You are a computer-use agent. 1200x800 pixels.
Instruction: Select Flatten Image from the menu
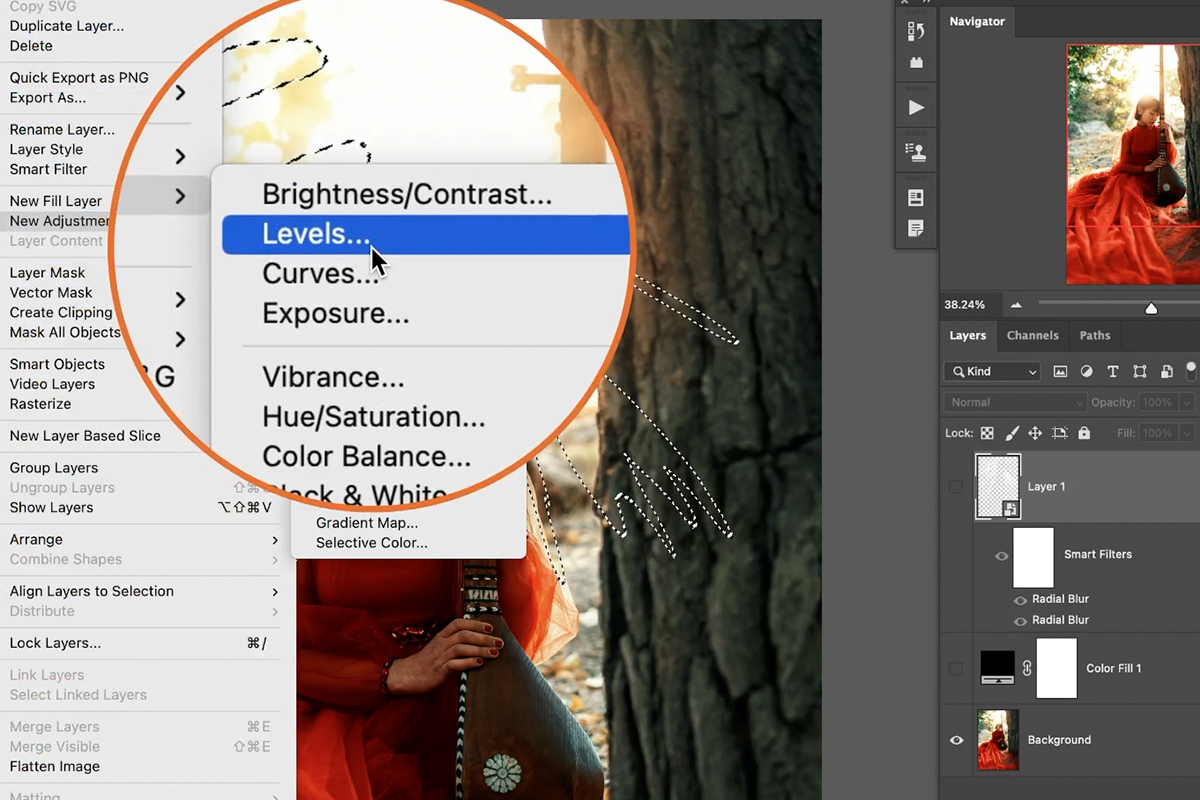(x=56, y=766)
